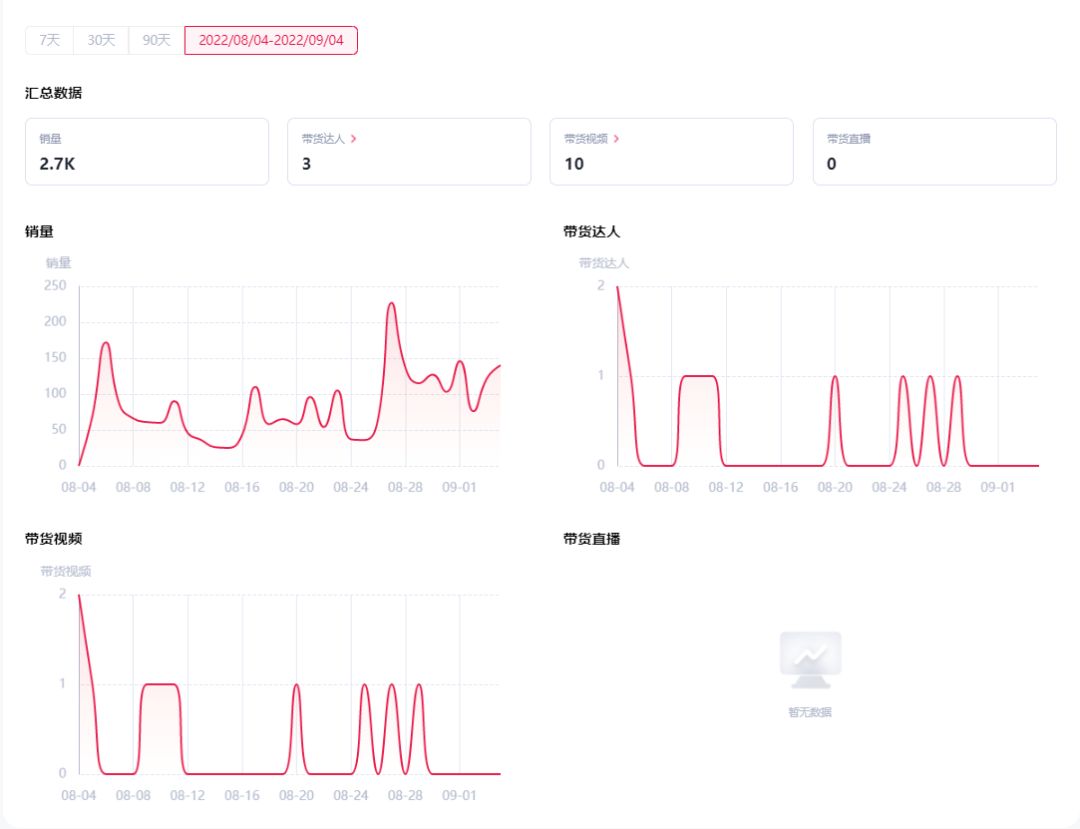Open the 带货视频 summary card showing 10
The height and width of the screenshot is (829, 1080).
671,152
